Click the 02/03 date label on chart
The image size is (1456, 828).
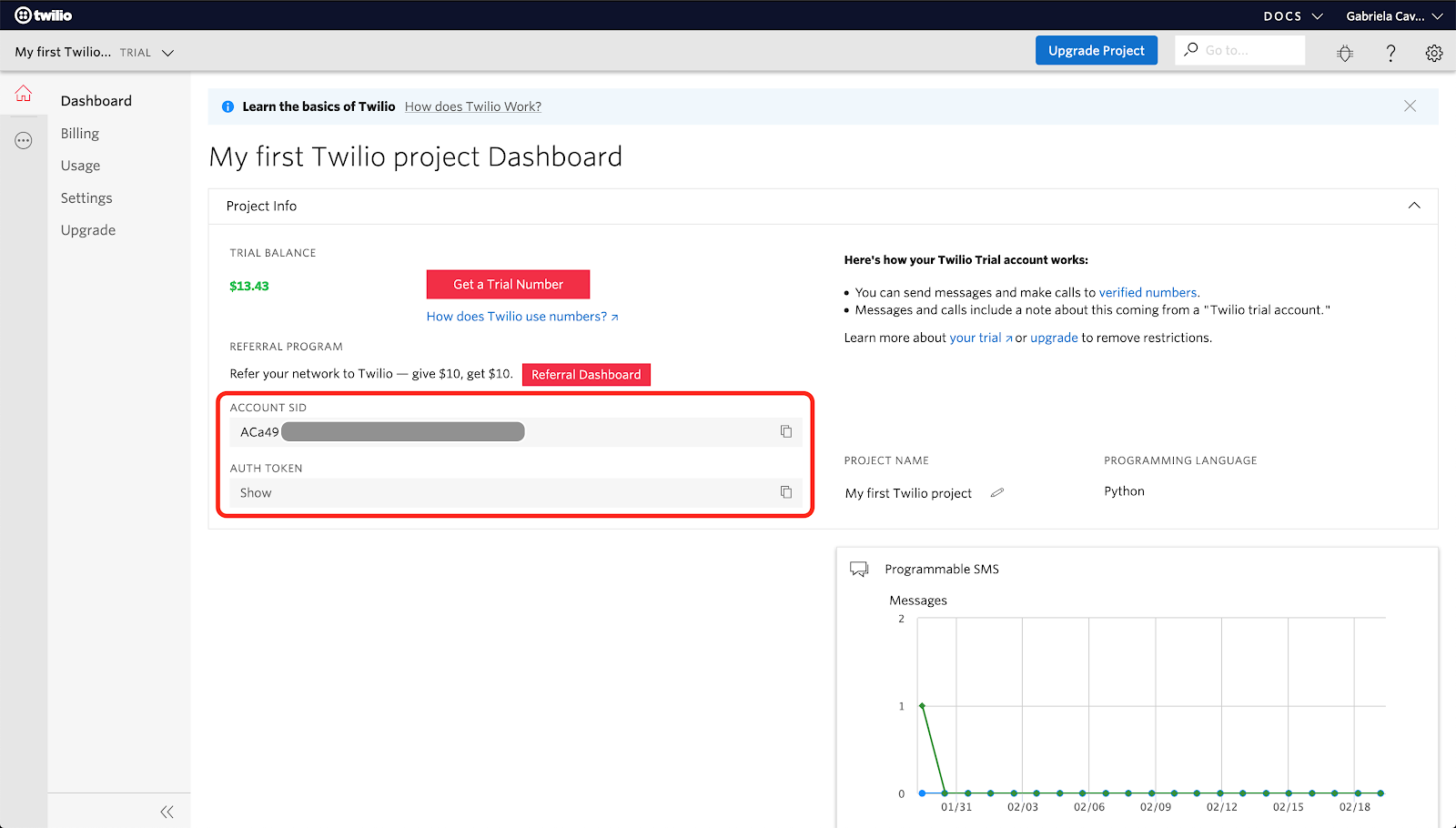tap(1023, 807)
